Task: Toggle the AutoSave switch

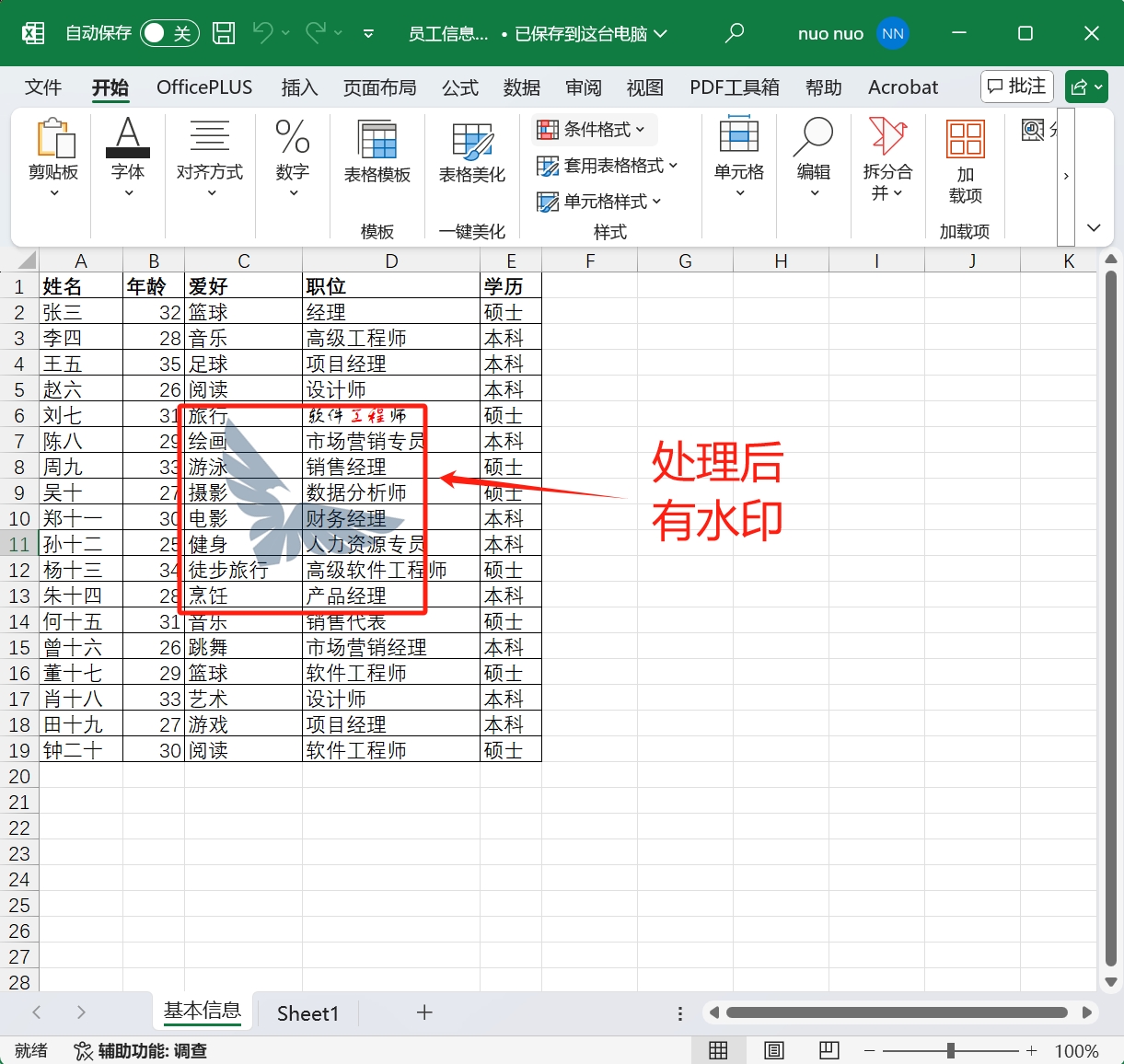Action: (x=169, y=34)
